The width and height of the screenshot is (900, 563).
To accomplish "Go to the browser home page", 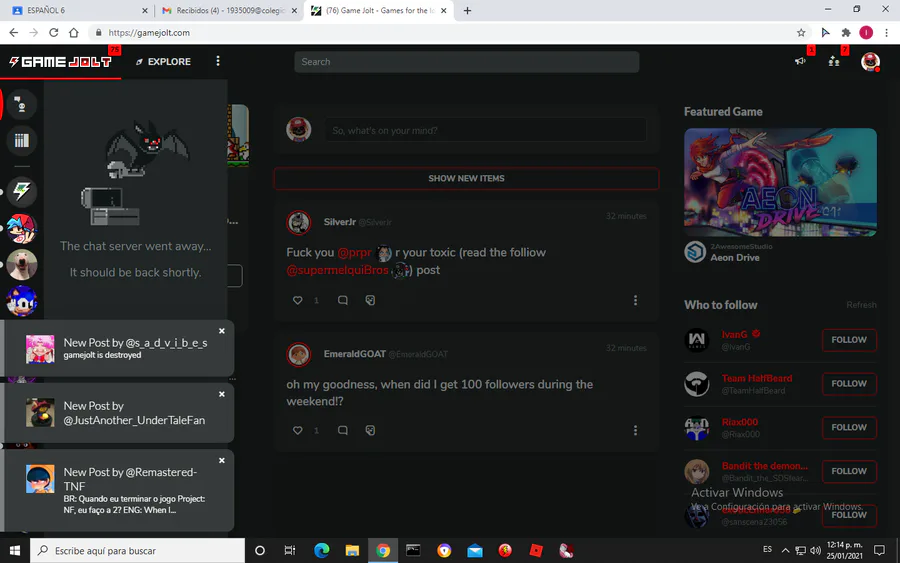I will pyautogui.click(x=73, y=33).
